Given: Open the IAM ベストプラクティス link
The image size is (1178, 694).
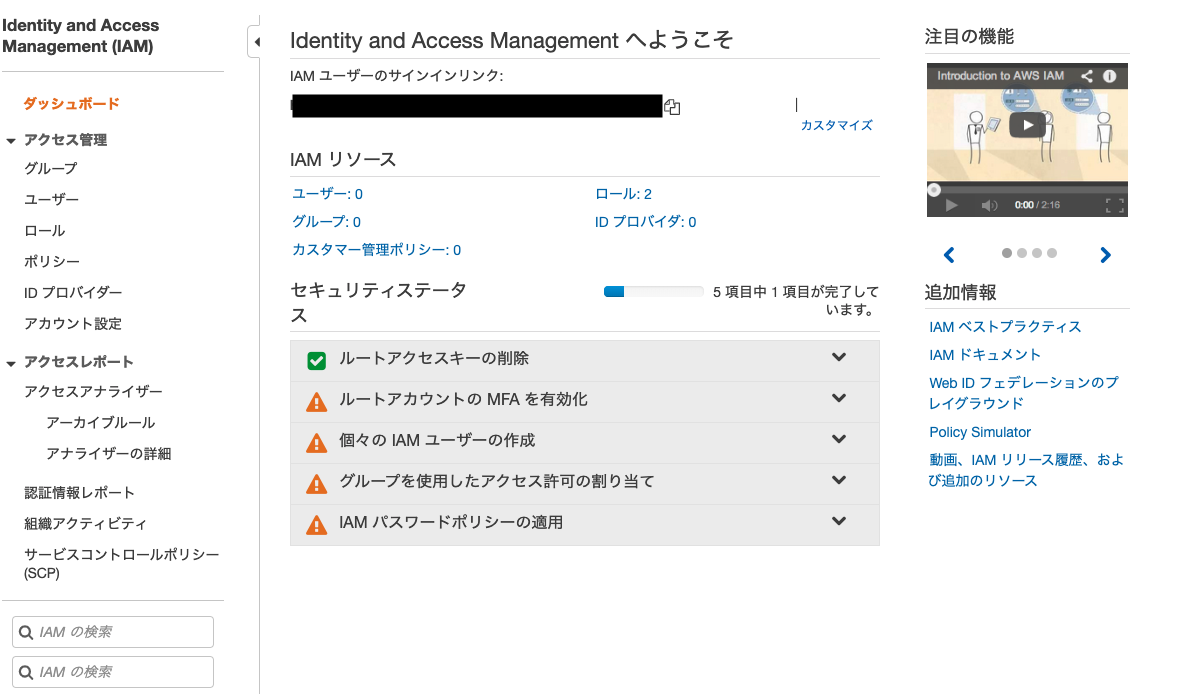Looking at the screenshot, I should tap(1005, 327).
